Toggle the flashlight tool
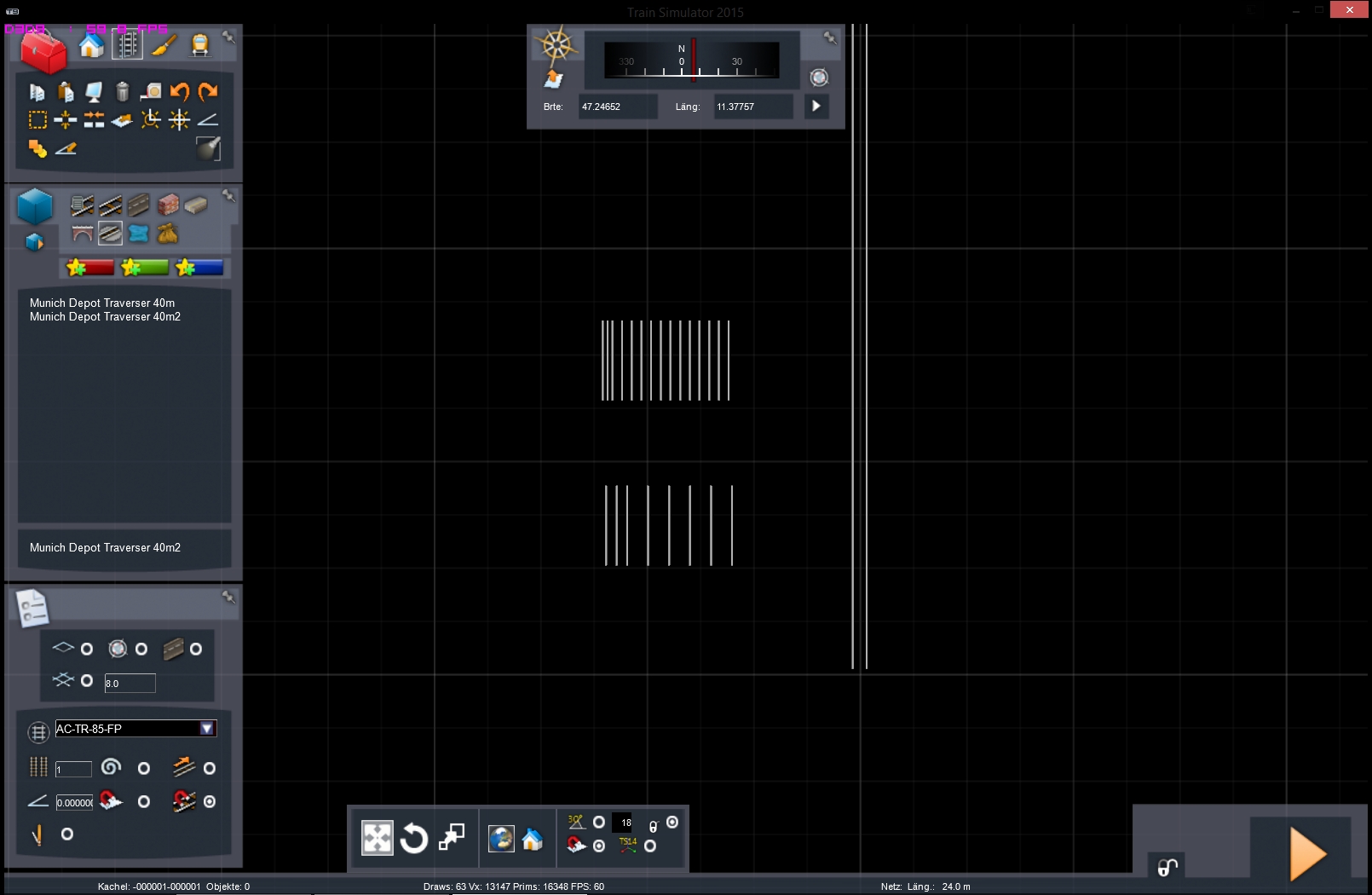 [208, 148]
